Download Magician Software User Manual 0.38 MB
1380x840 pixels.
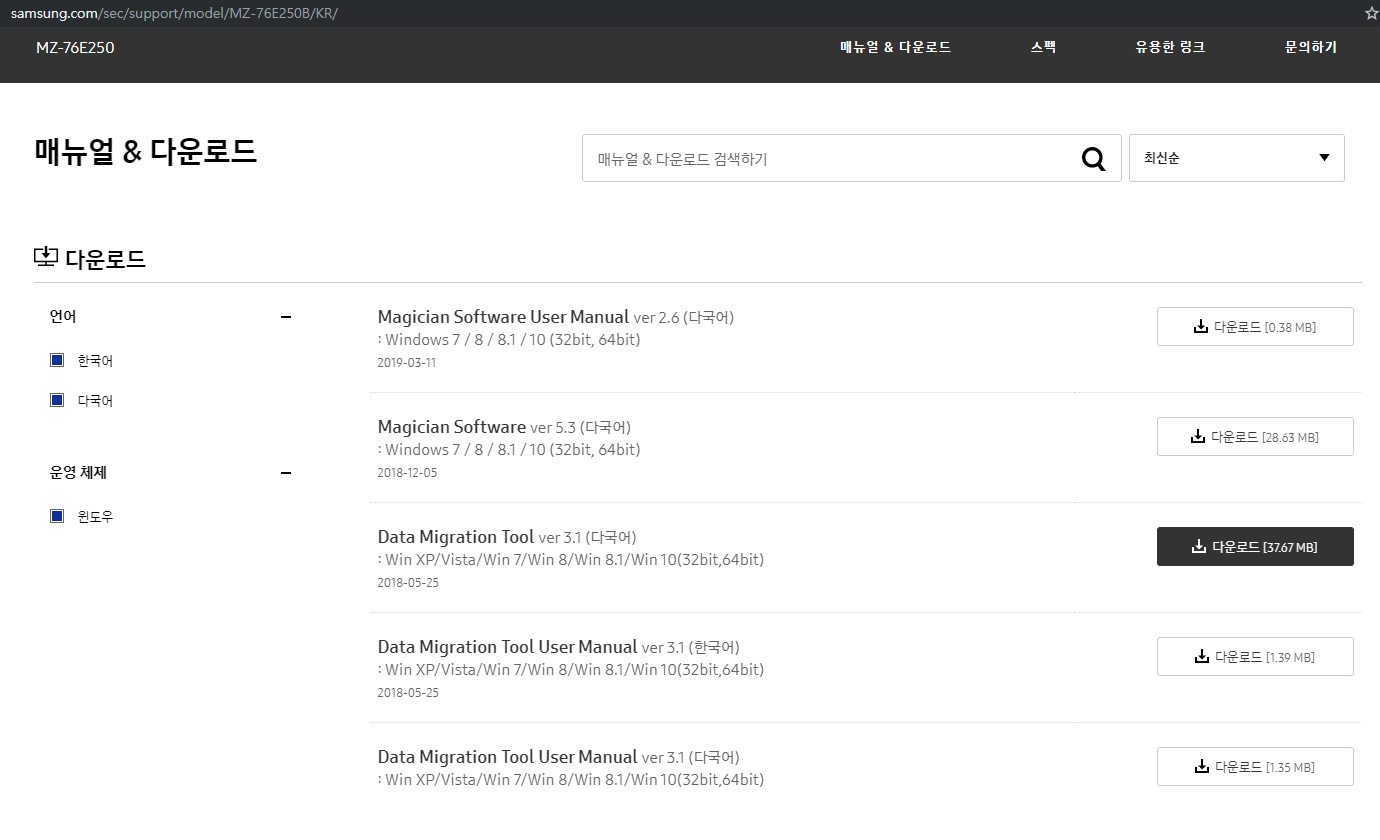click(x=1255, y=327)
